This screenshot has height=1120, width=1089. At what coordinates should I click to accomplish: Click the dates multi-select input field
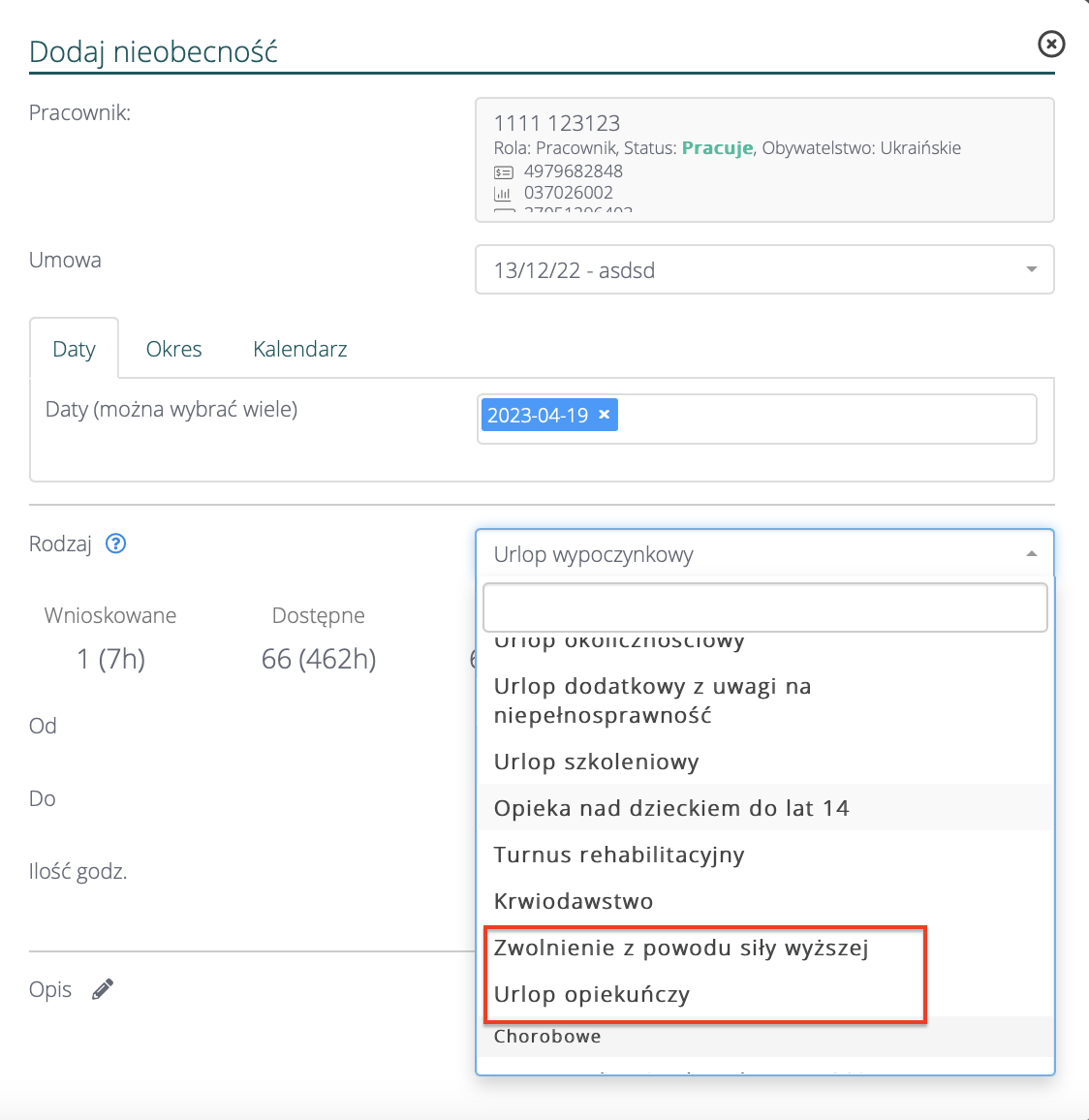coord(824,419)
